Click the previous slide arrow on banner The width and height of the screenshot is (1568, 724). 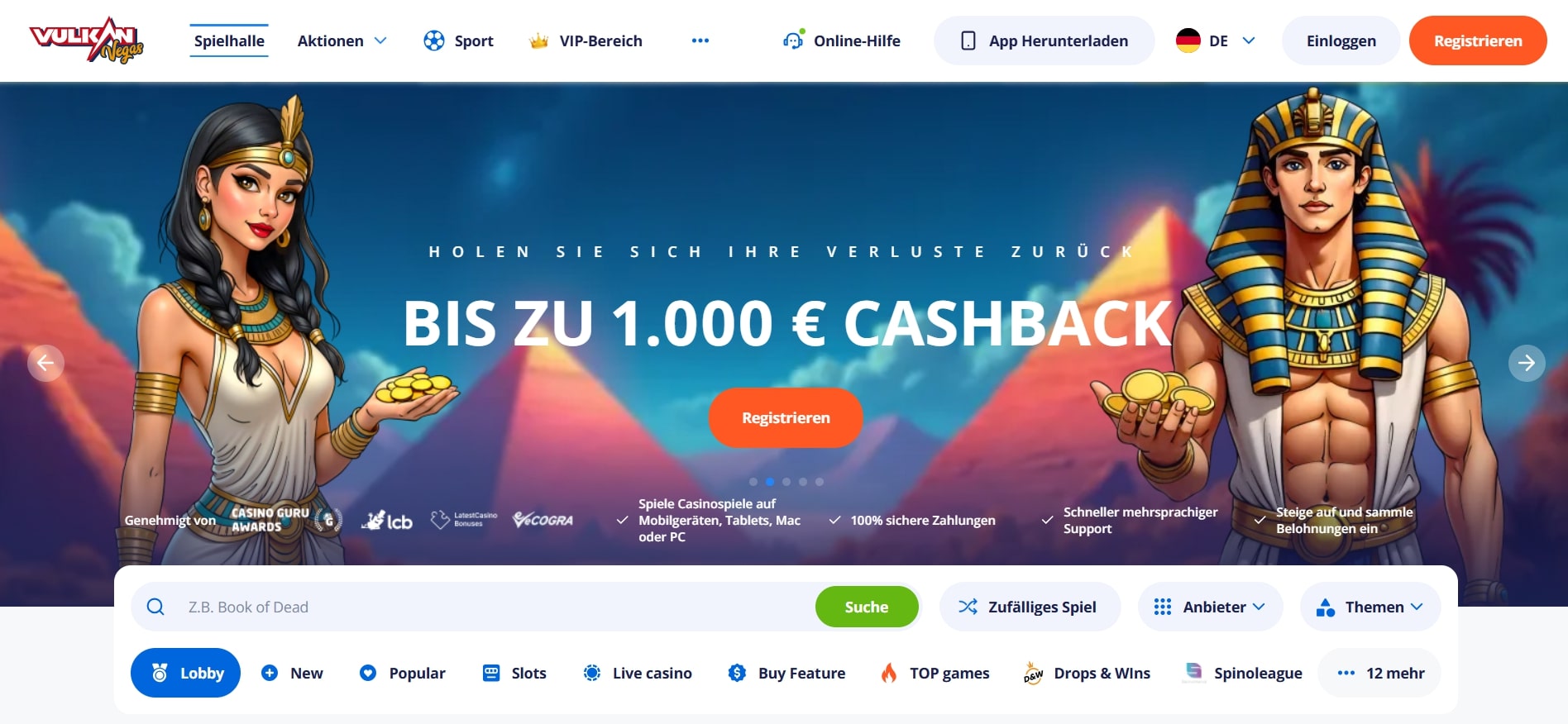[x=45, y=363]
